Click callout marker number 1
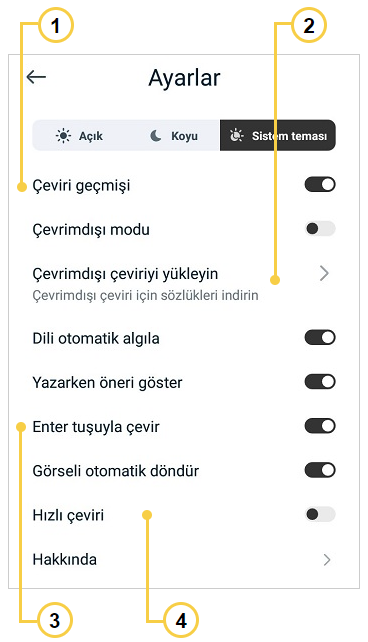 55,26
